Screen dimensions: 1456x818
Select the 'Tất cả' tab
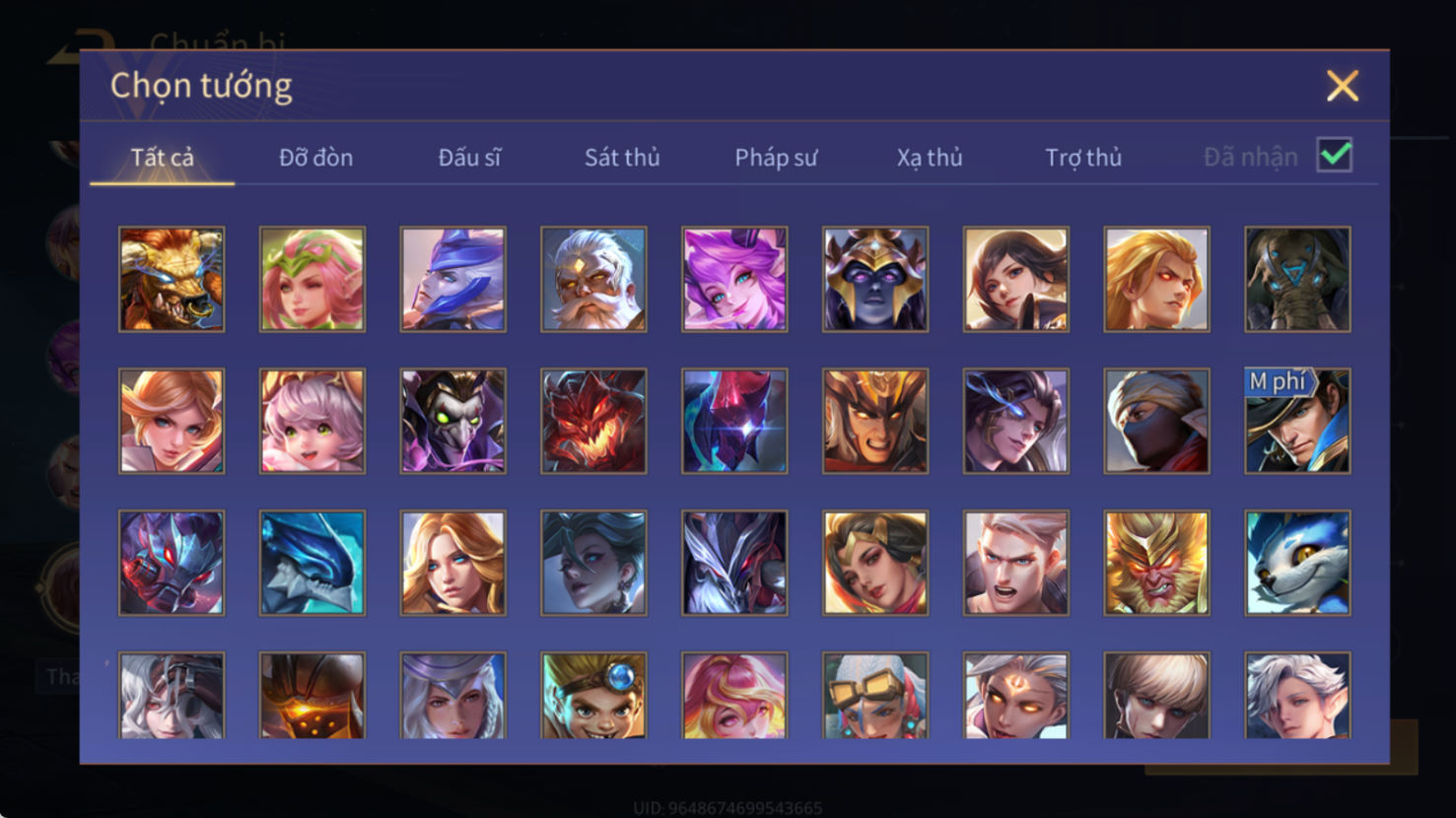tap(163, 158)
